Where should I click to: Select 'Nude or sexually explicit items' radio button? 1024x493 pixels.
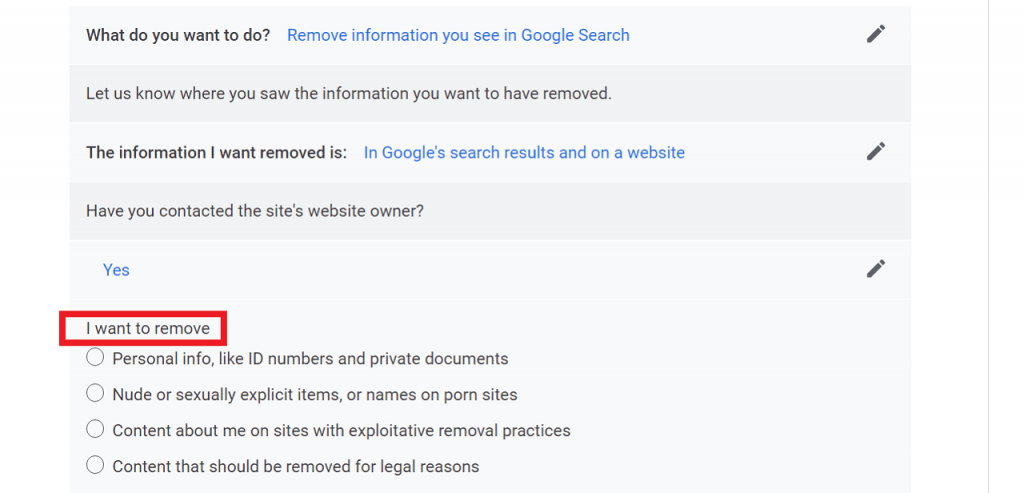pyautogui.click(x=95, y=393)
